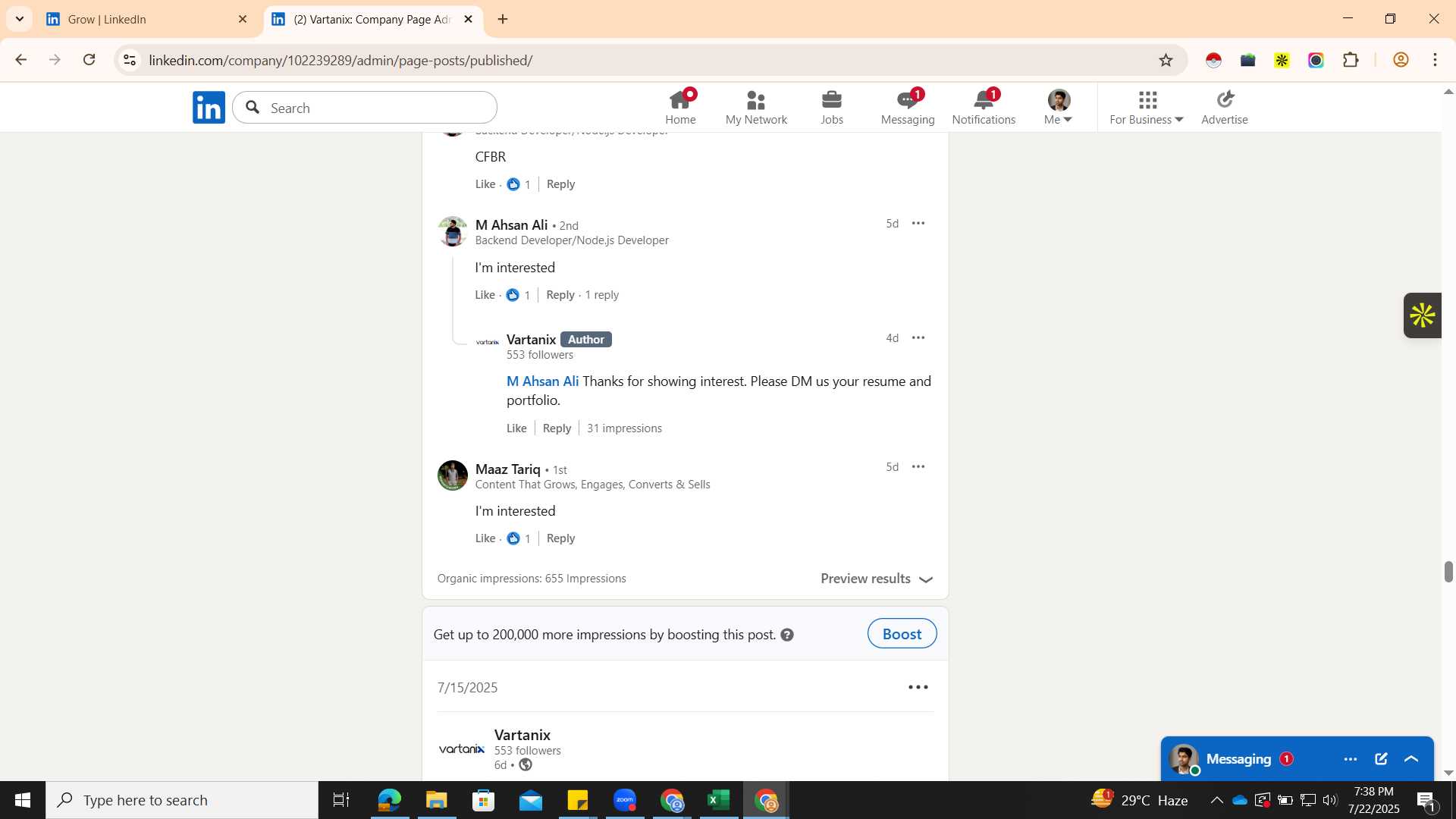Click the browser address bar URL
The height and width of the screenshot is (819, 1456).
[340, 60]
